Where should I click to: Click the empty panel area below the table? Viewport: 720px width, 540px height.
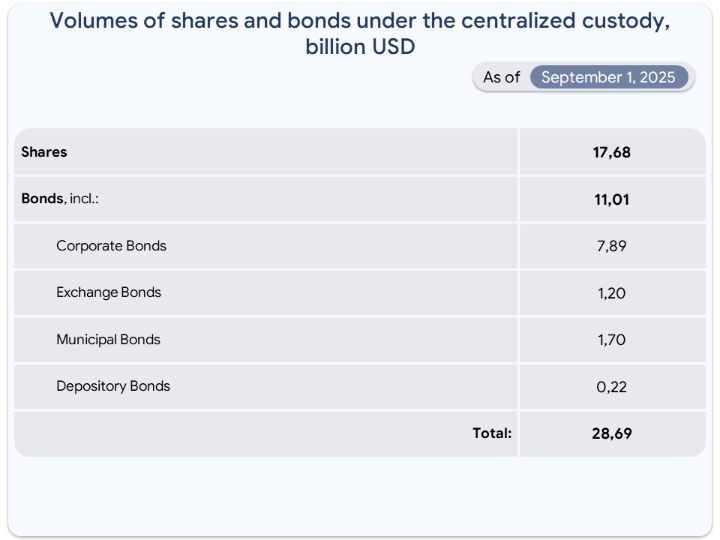click(x=360, y=495)
